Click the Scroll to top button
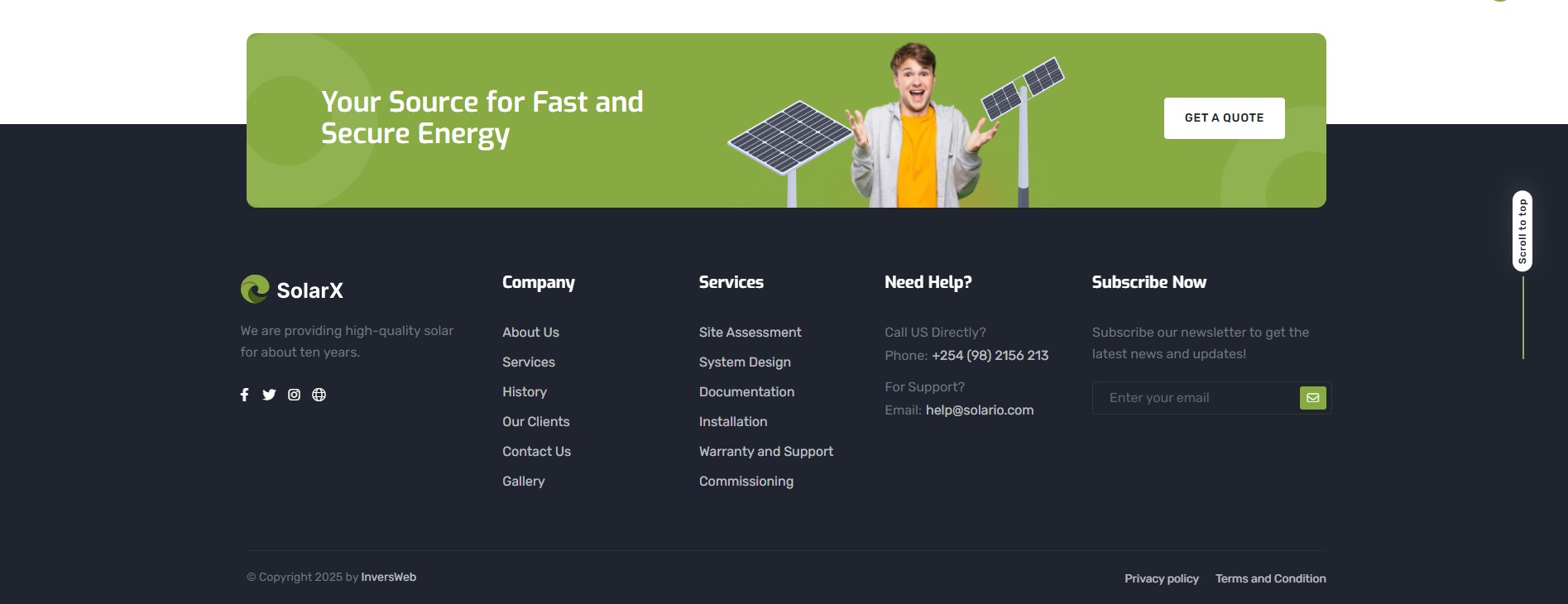This screenshot has width=1568, height=604. pos(1522,232)
